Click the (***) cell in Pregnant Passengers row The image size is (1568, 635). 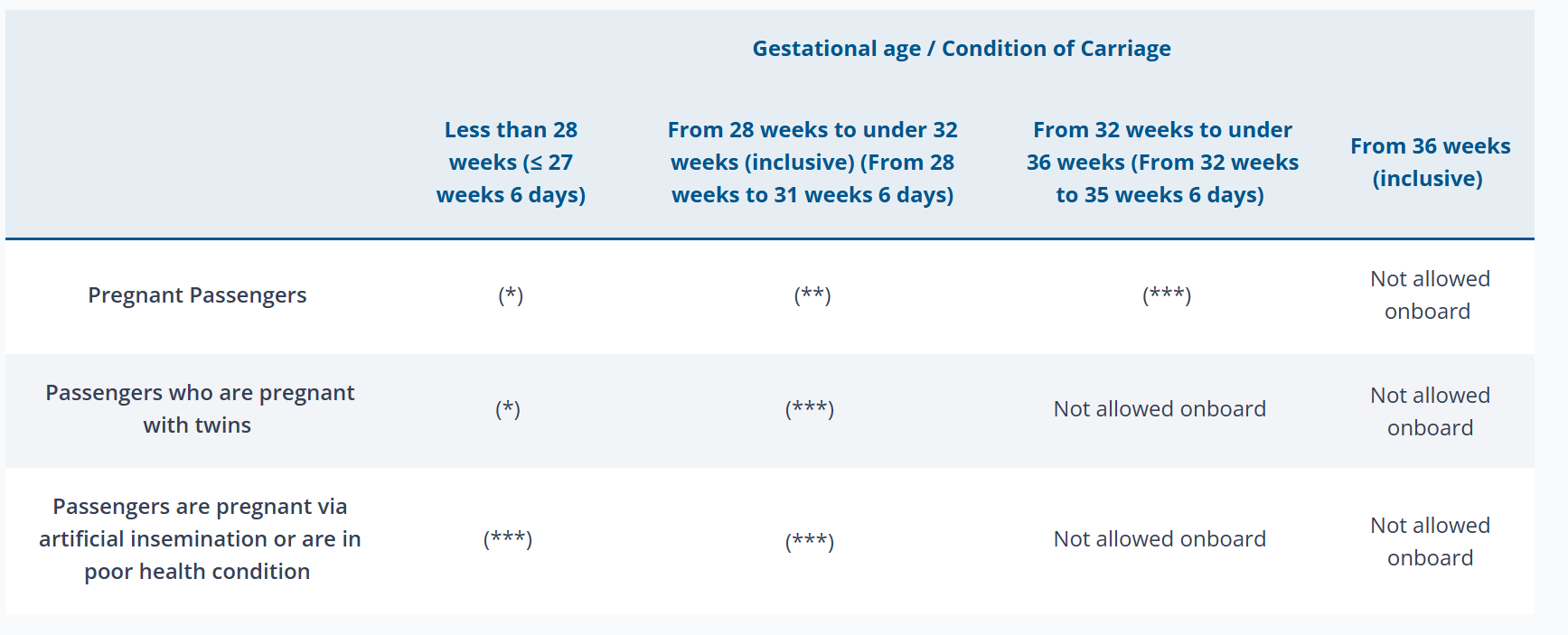point(1167,295)
